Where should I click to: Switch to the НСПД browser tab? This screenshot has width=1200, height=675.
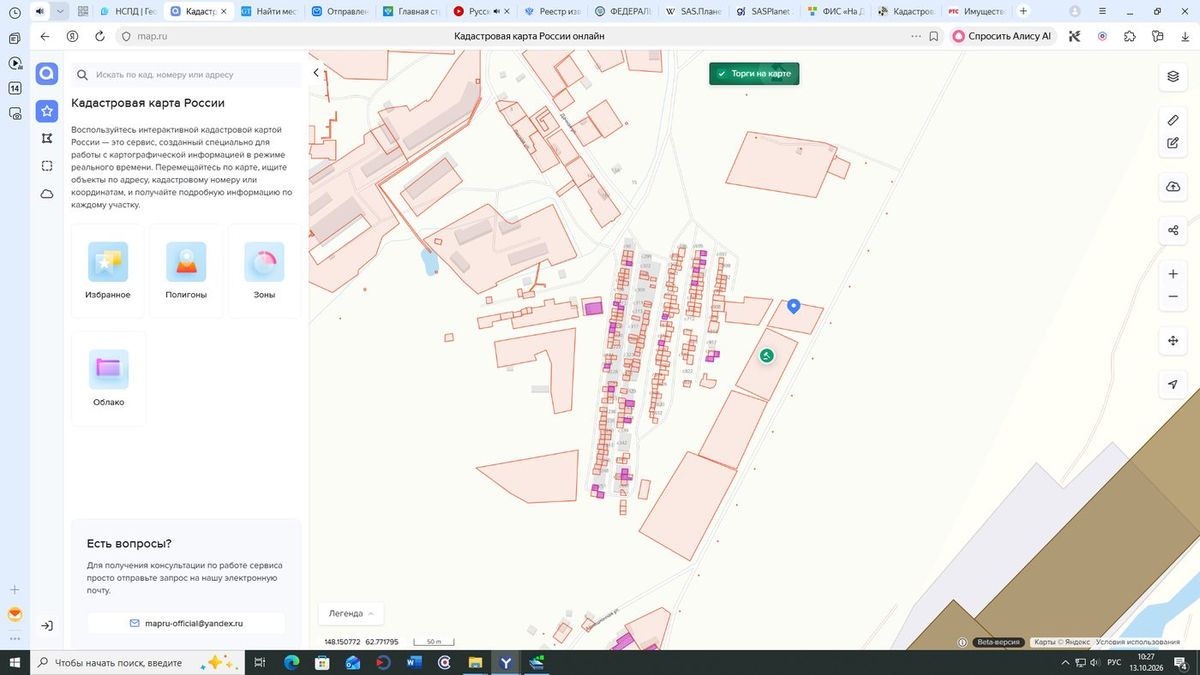click(x=130, y=11)
